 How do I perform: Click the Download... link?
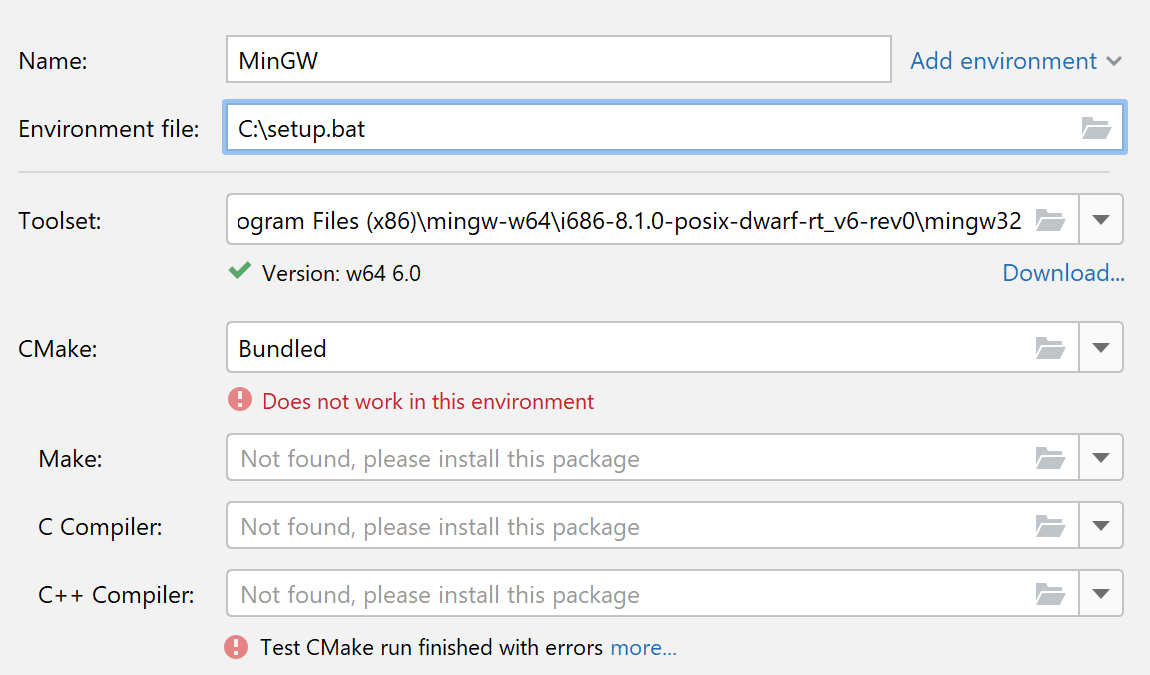pos(1063,273)
